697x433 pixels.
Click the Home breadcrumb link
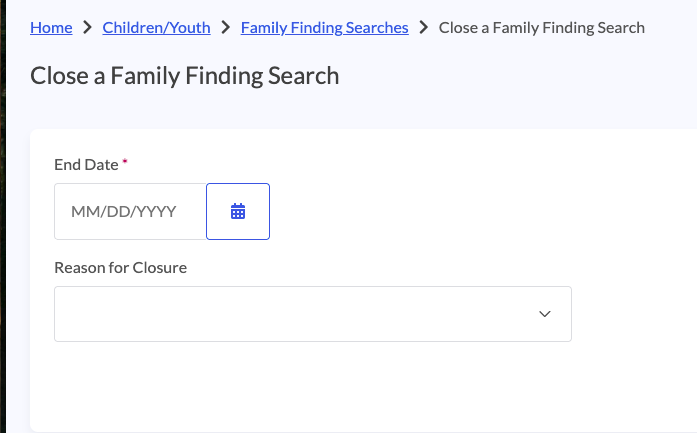[x=51, y=27]
